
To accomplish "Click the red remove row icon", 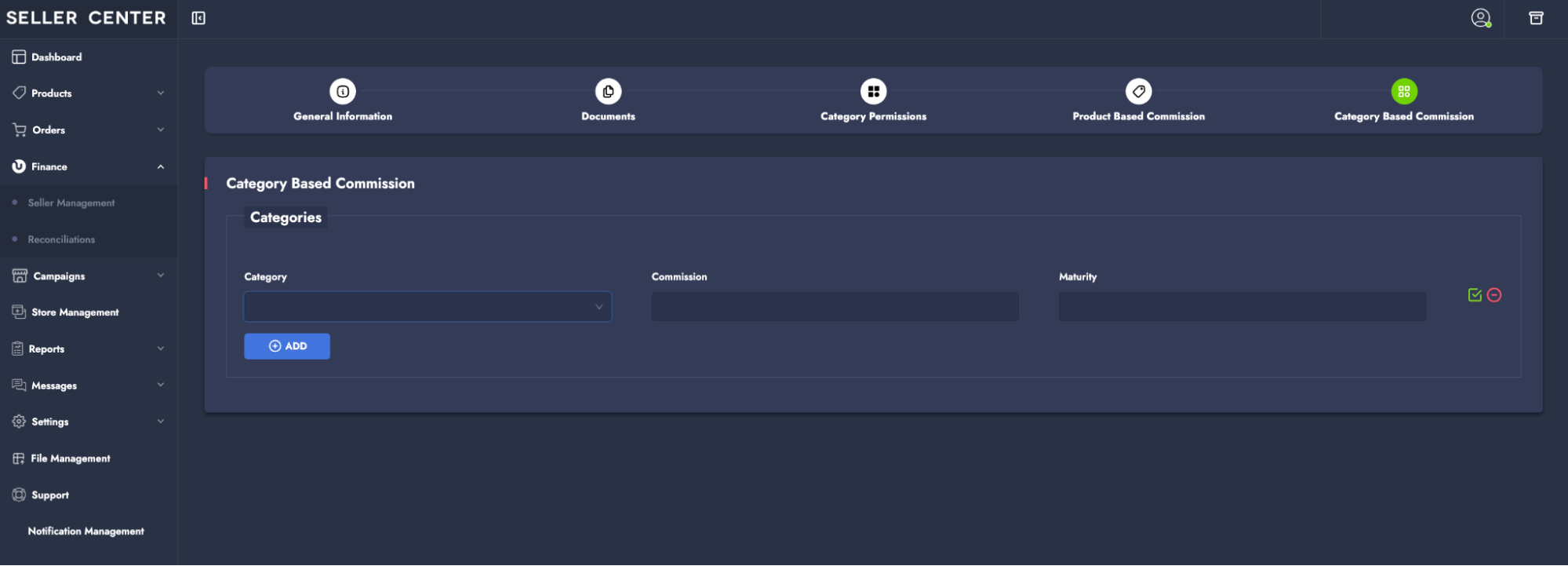I will coord(1494,295).
